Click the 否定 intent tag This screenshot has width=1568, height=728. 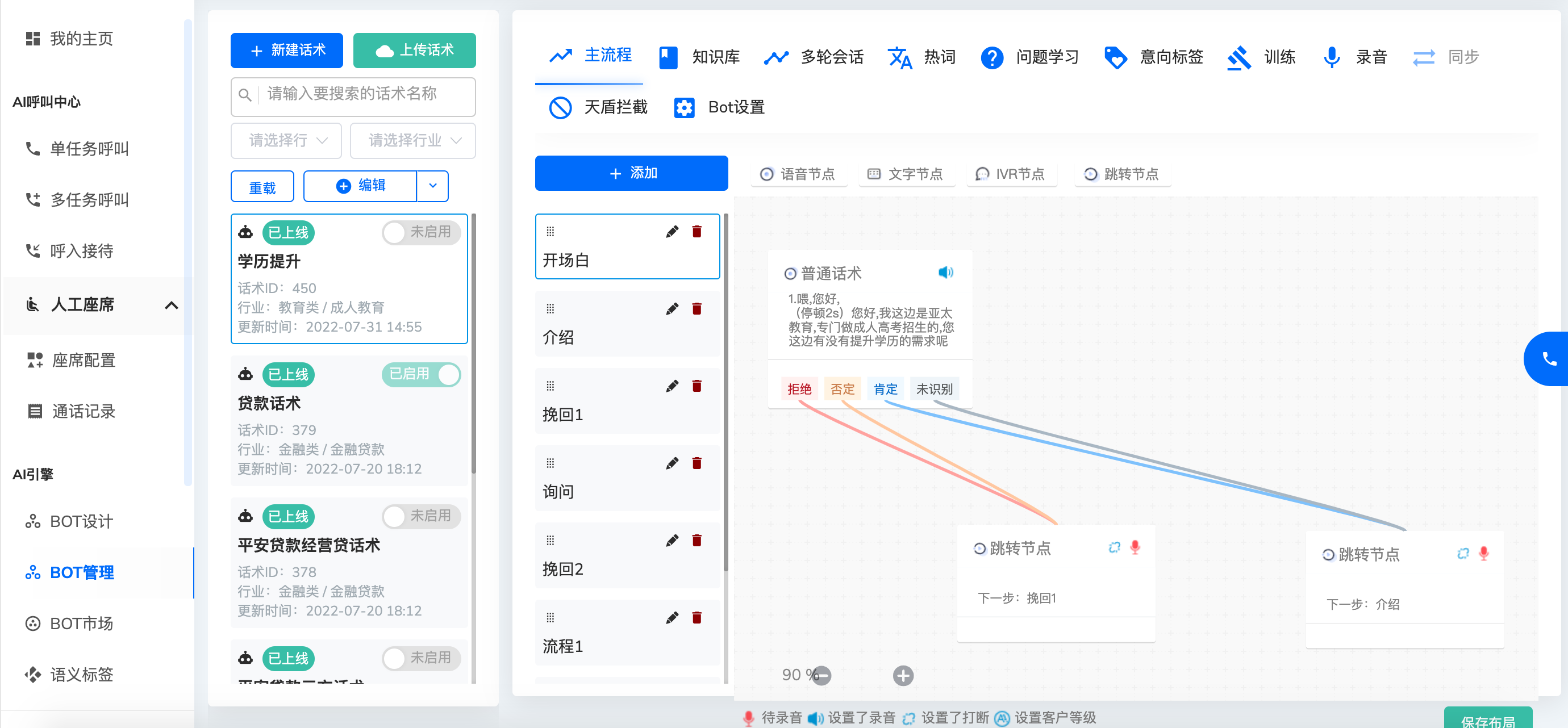coord(843,389)
